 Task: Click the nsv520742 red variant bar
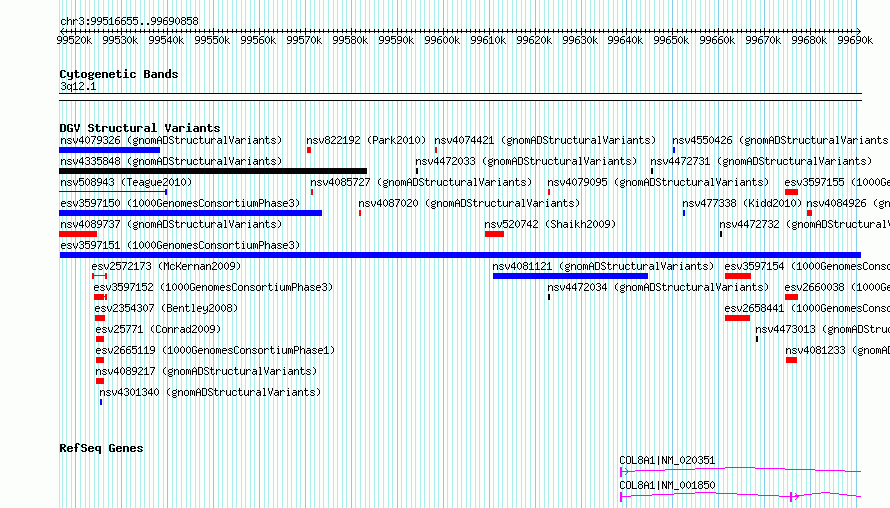(x=494, y=234)
